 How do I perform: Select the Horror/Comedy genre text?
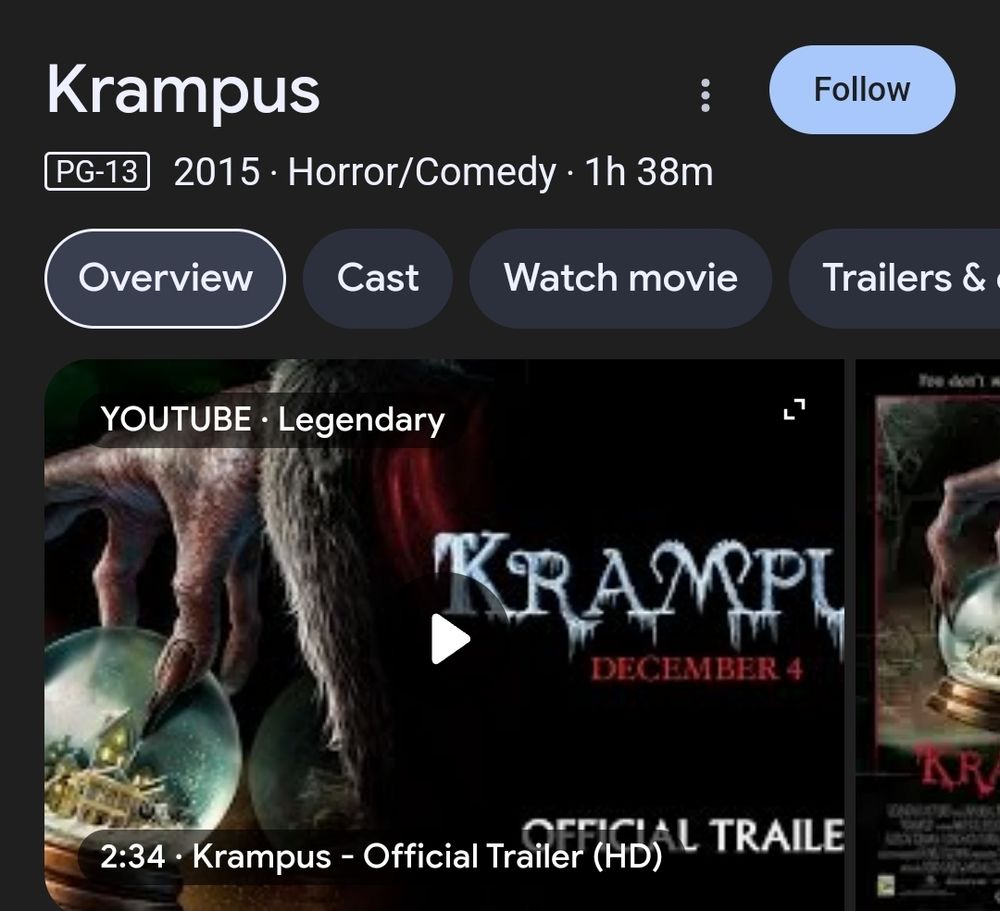pyautogui.click(x=422, y=172)
